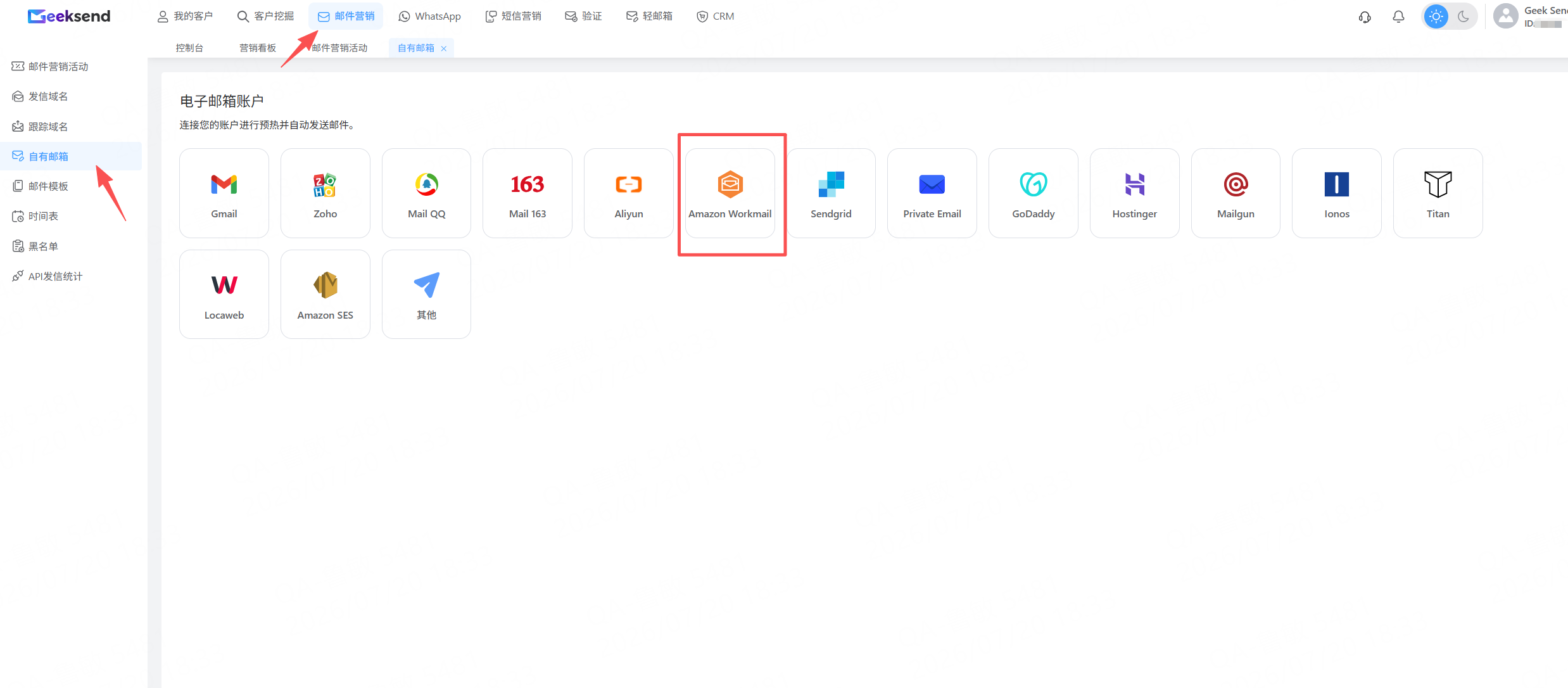This screenshot has height=688, width=1568.
Task: Select the Mail 163 provider
Action: (528, 193)
